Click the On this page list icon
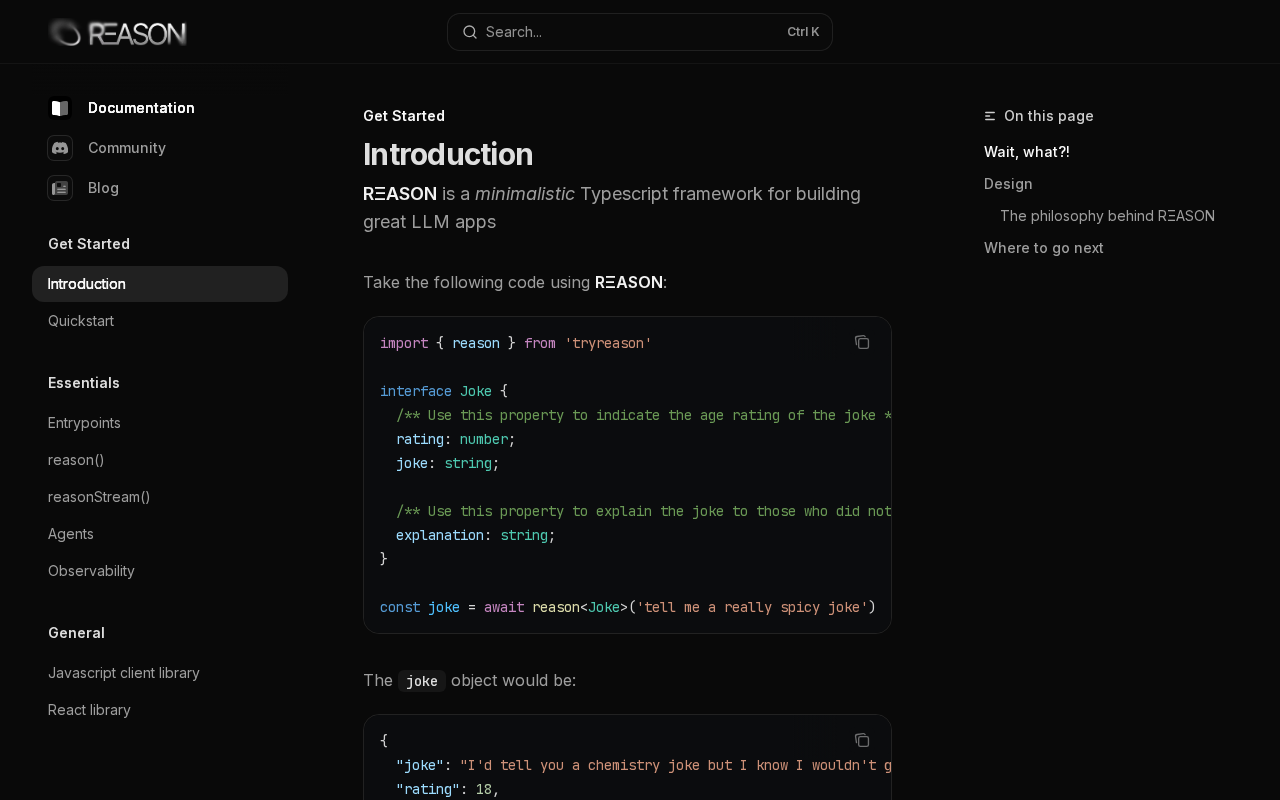This screenshot has width=1280, height=800. click(x=990, y=116)
